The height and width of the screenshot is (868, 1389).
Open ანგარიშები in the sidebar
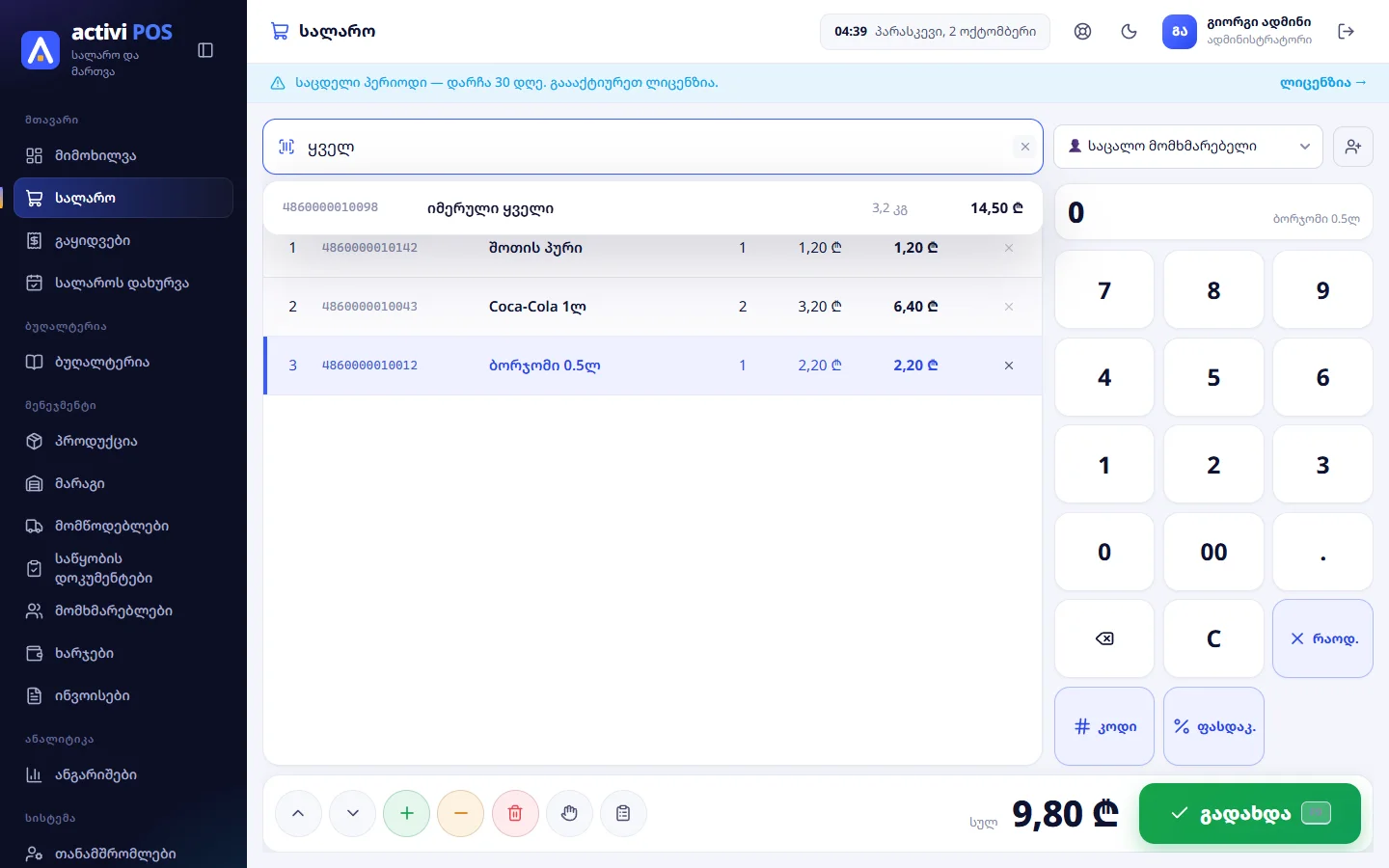click(123, 774)
